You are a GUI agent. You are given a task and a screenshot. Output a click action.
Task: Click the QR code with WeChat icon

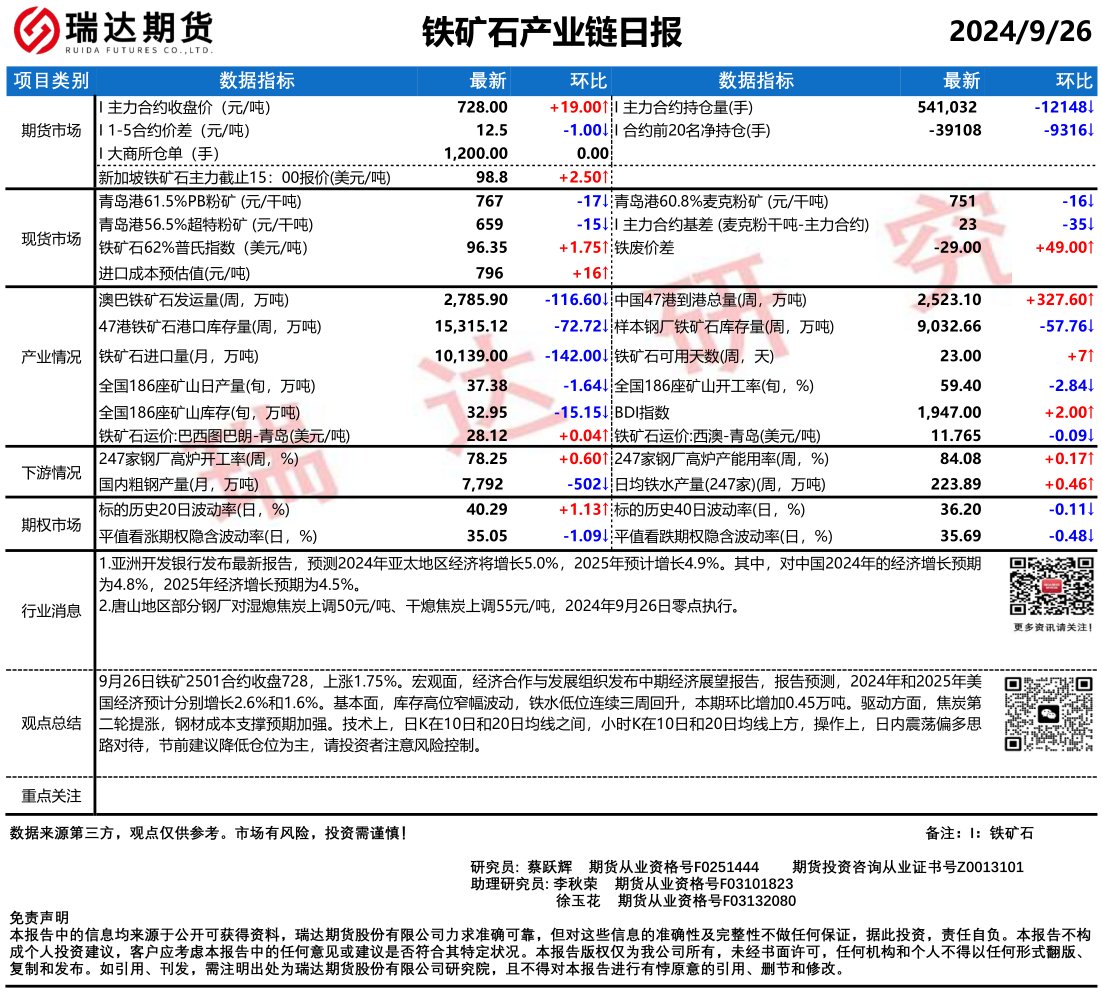click(x=1046, y=713)
